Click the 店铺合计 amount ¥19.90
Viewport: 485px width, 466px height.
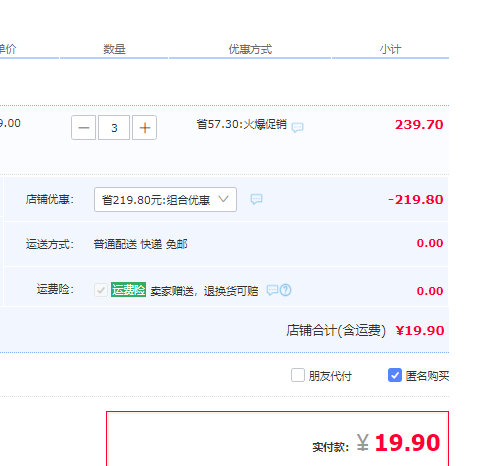coord(420,330)
